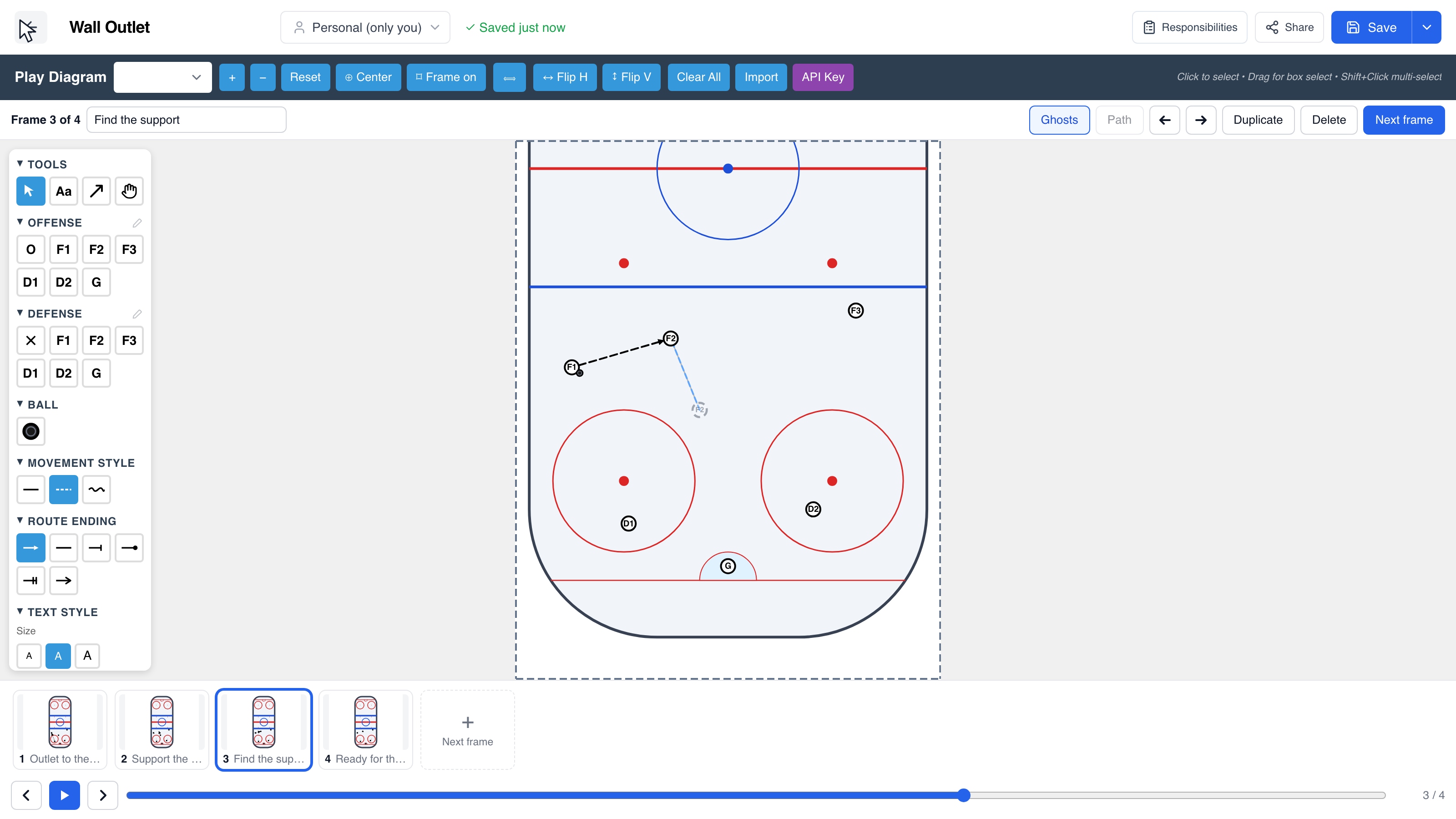The height and width of the screenshot is (819, 1456).
Task: Open frame 4 Ready for th... thumbnail
Action: click(x=366, y=729)
